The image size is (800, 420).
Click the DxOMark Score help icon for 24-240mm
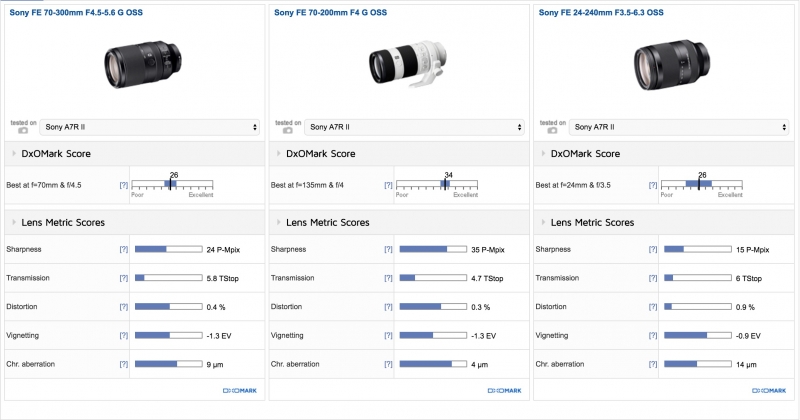tap(653, 186)
